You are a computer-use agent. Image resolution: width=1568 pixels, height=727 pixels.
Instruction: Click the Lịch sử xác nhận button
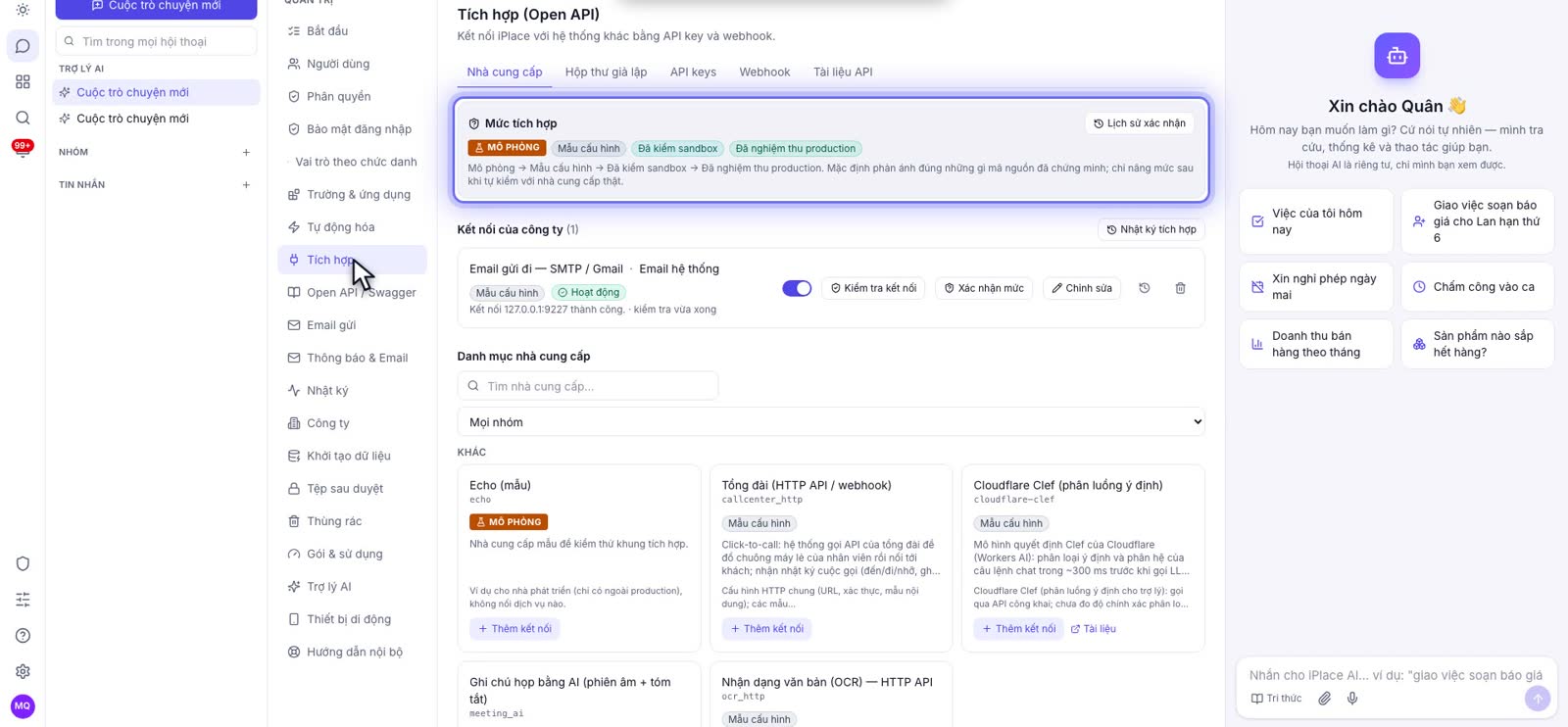pyautogui.click(x=1140, y=123)
